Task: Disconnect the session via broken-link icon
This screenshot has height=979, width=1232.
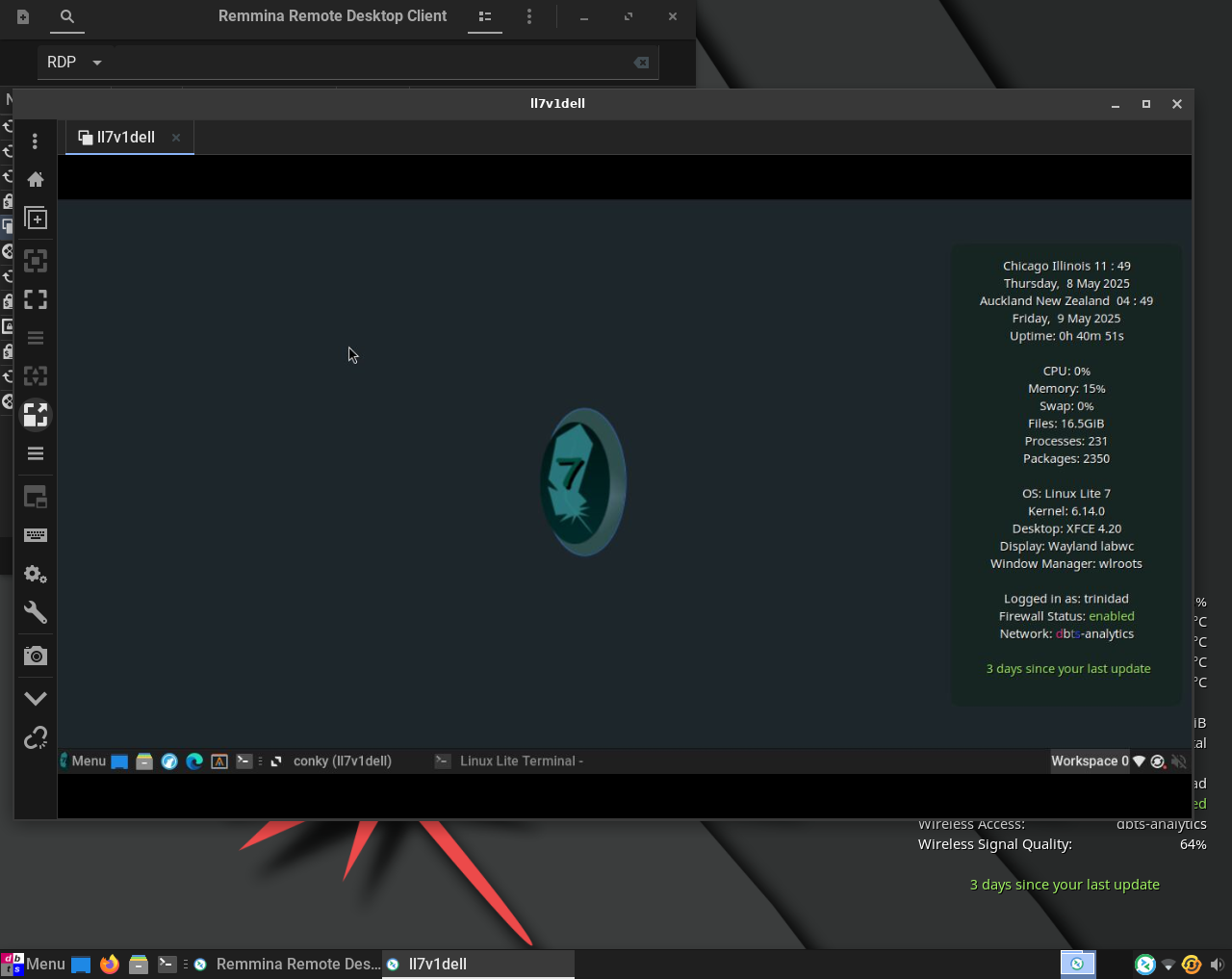Action: tap(36, 737)
